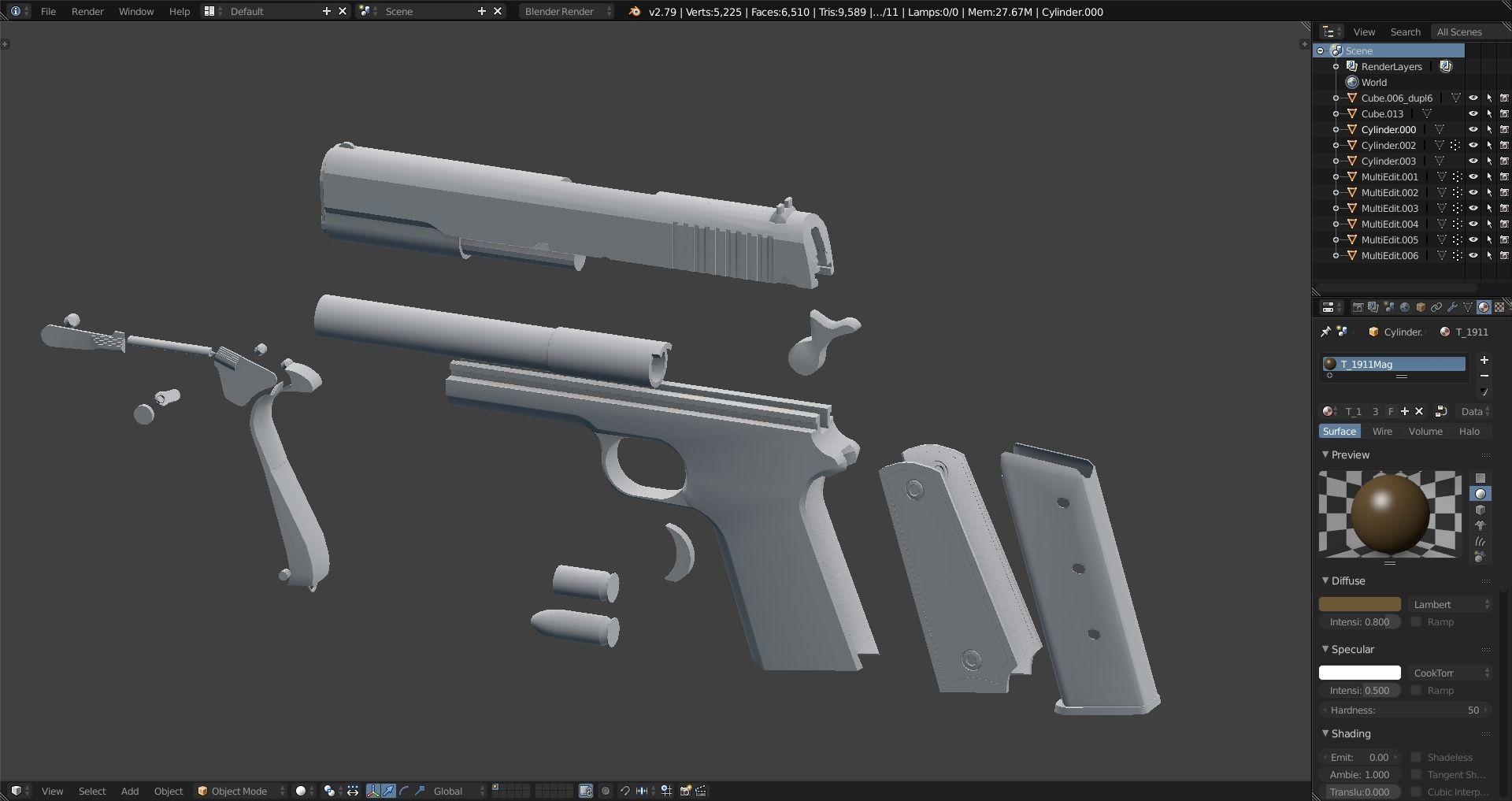The image size is (1512, 801).
Task: Unlink material with the X icon
Action: click(x=1419, y=411)
